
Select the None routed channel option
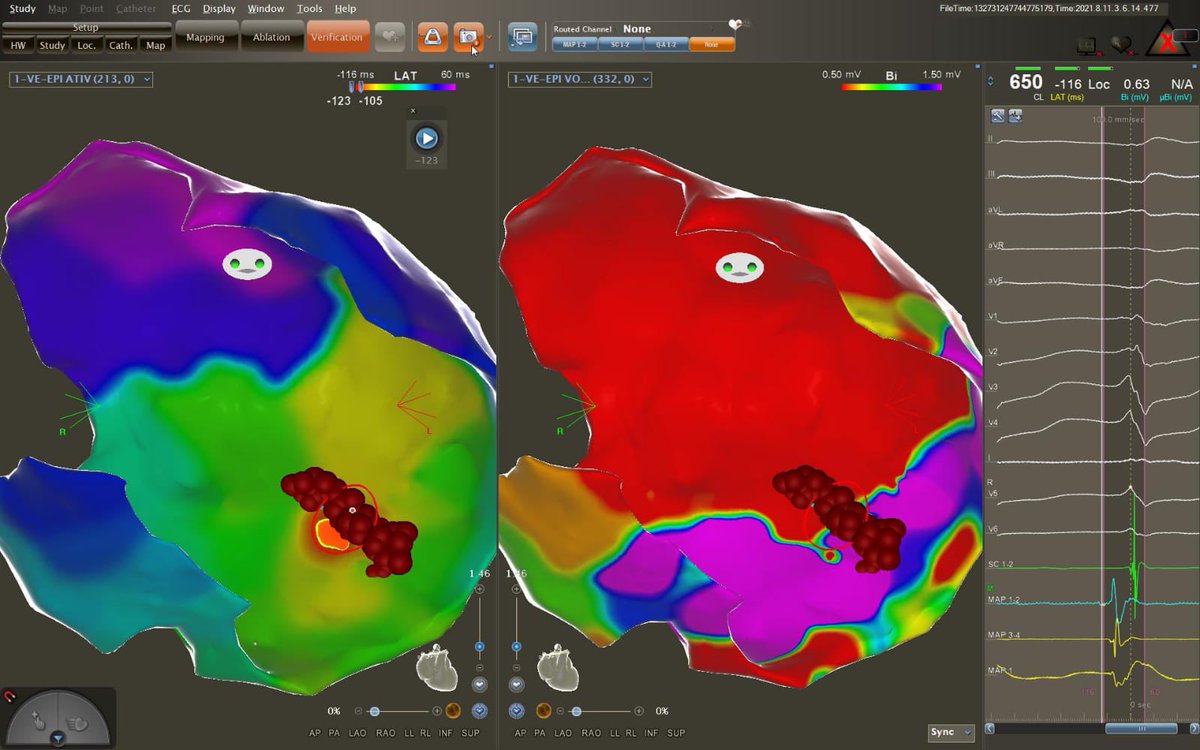pyautogui.click(x=711, y=44)
